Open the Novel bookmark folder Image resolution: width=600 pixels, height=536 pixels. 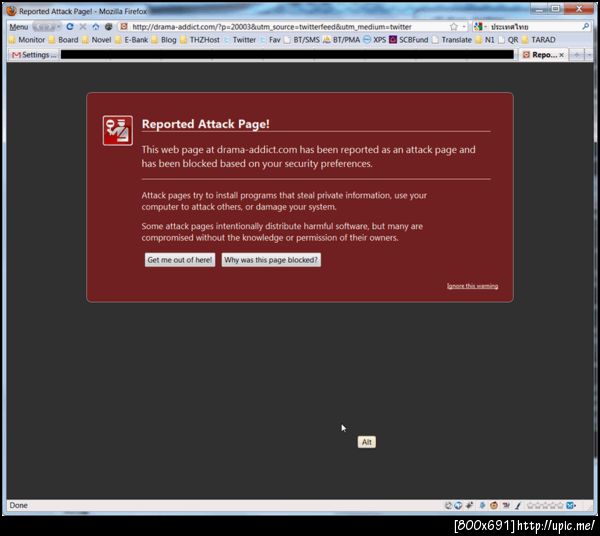tap(97, 39)
